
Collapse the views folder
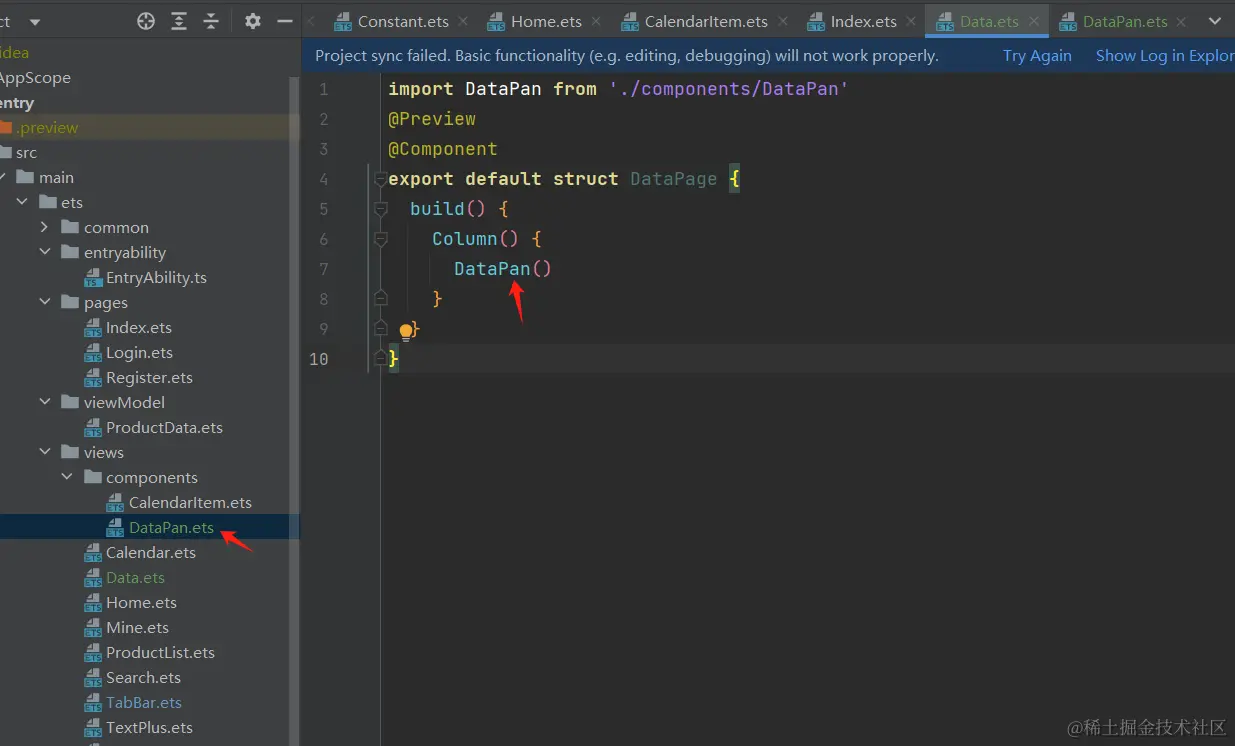tap(44, 452)
